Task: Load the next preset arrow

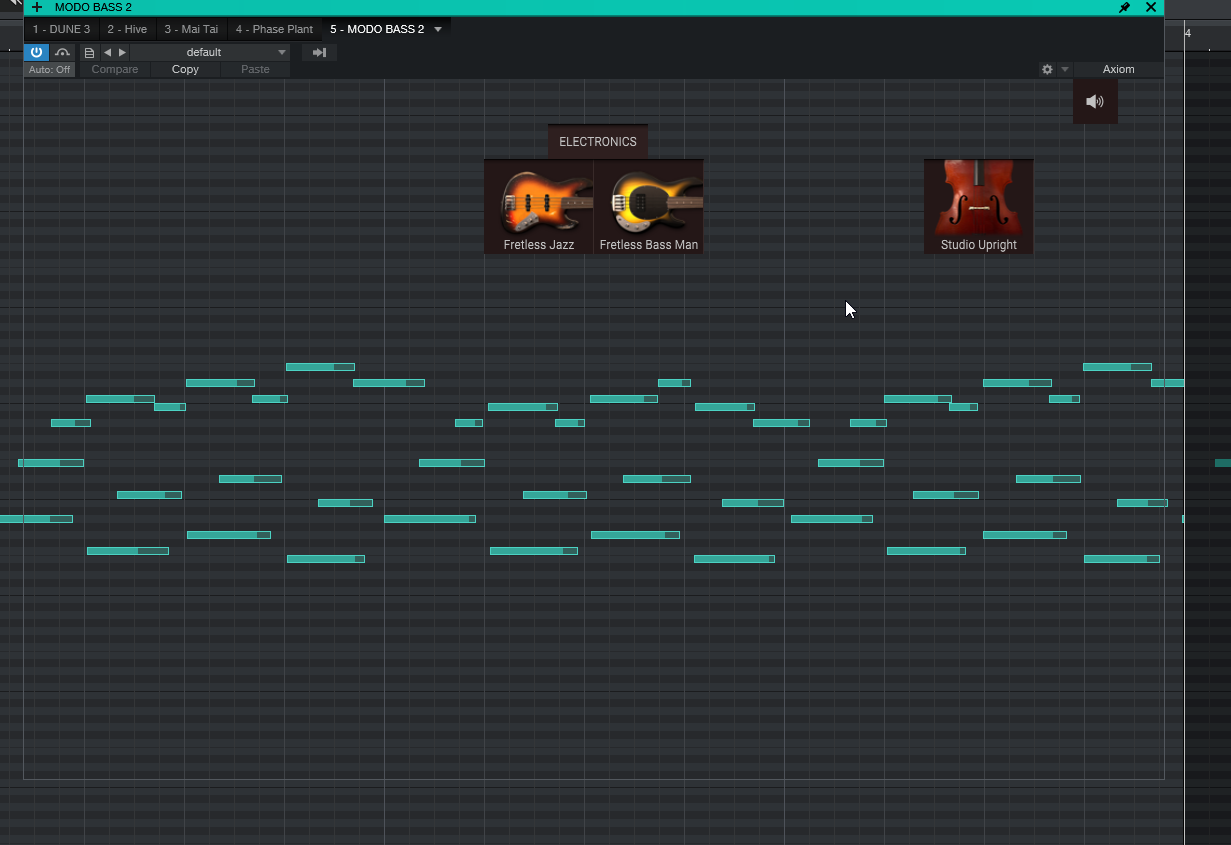Action: (122, 52)
